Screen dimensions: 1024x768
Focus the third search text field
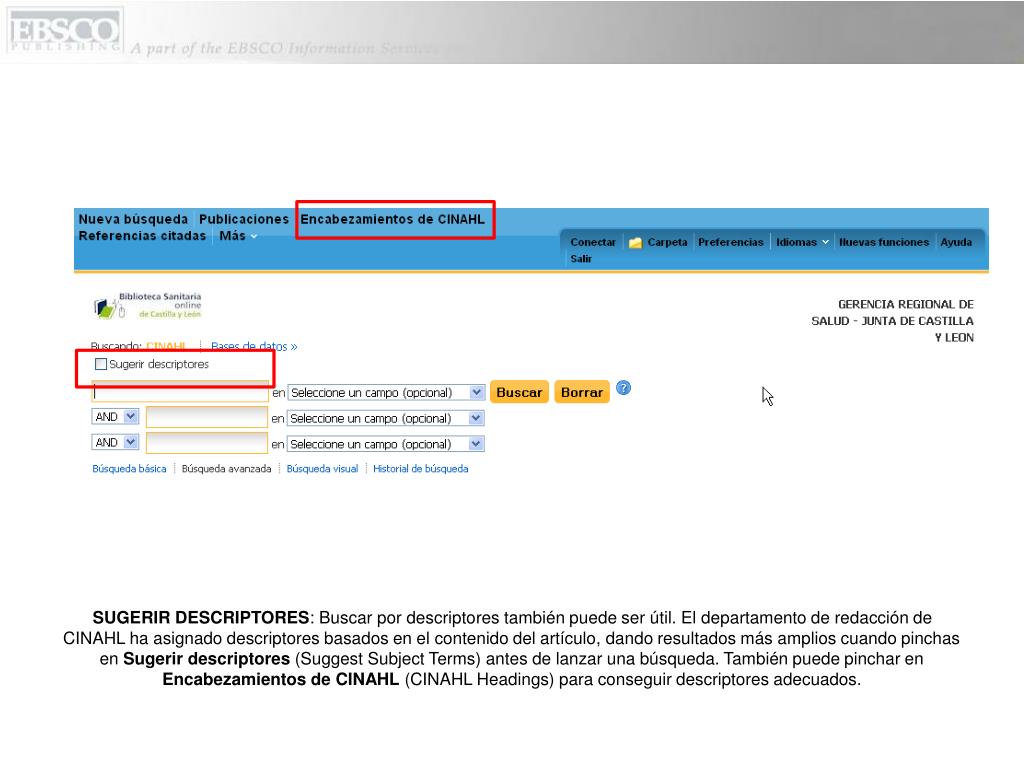[207, 443]
